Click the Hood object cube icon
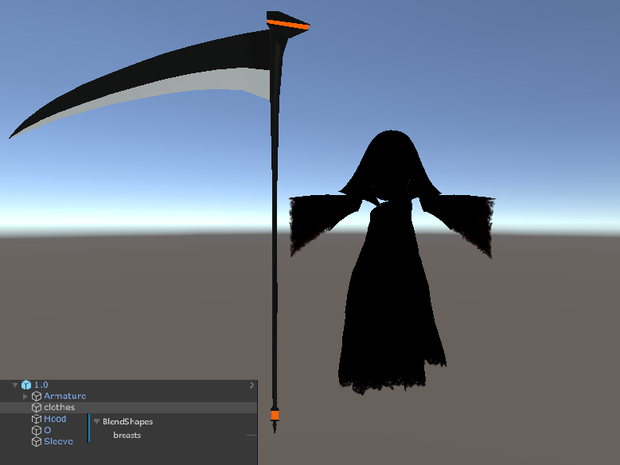This screenshot has width=620, height=465. (37, 419)
